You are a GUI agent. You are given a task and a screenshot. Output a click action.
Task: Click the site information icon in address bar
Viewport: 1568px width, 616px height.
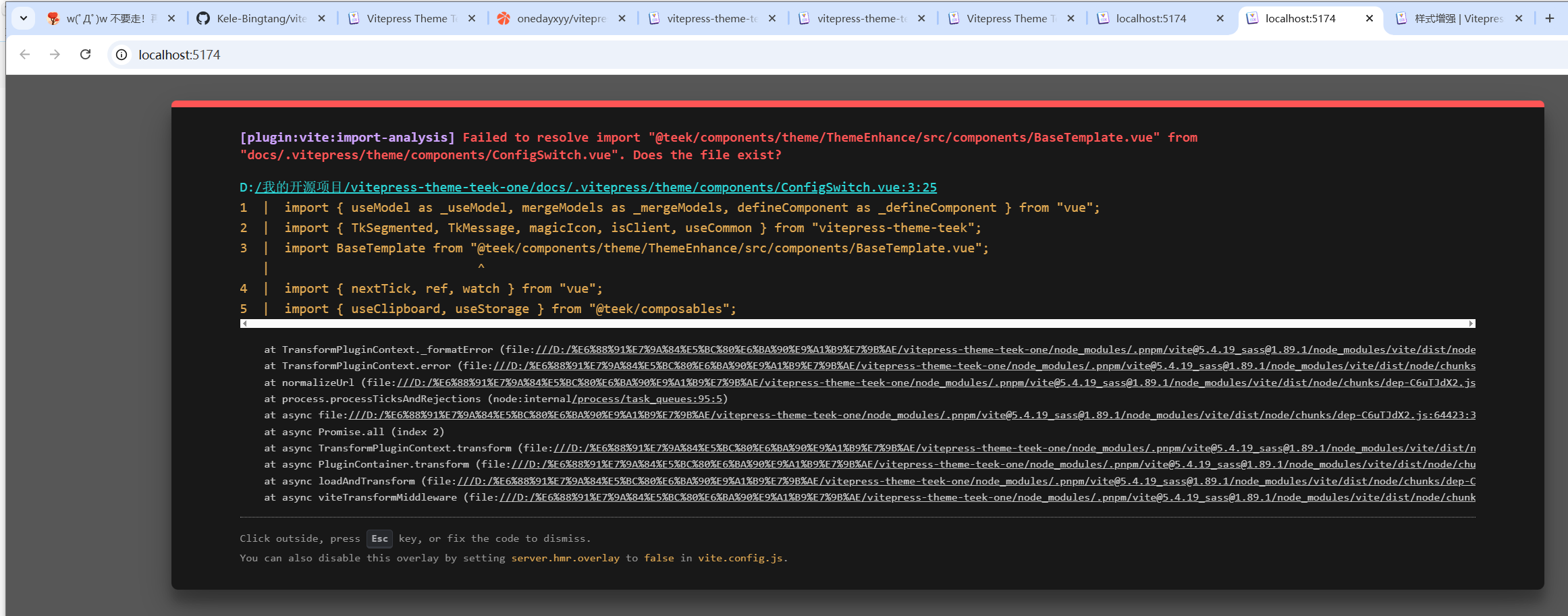(x=121, y=55)
